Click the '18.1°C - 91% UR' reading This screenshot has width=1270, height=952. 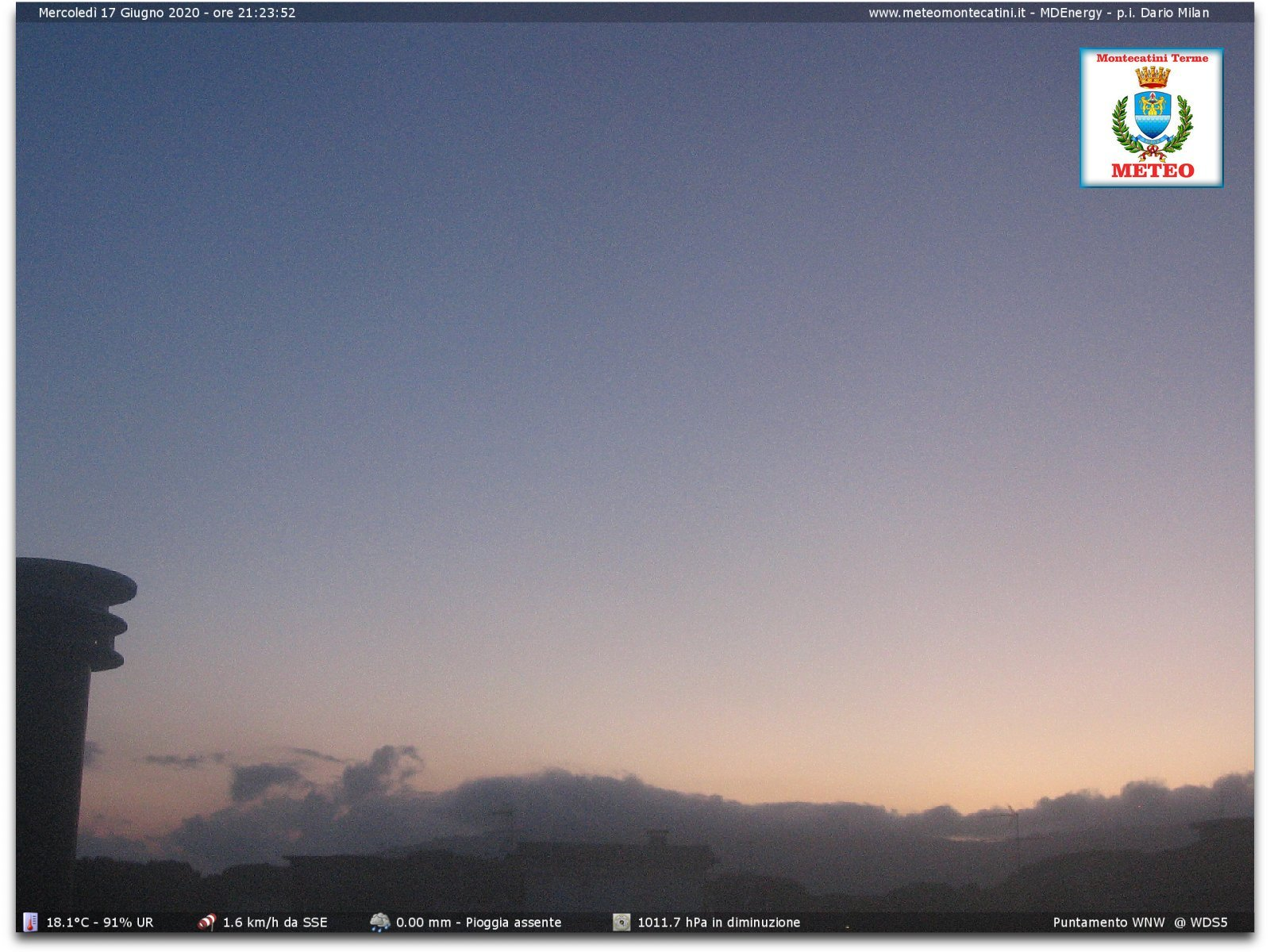pyautogui.click(x=100, y=923)
